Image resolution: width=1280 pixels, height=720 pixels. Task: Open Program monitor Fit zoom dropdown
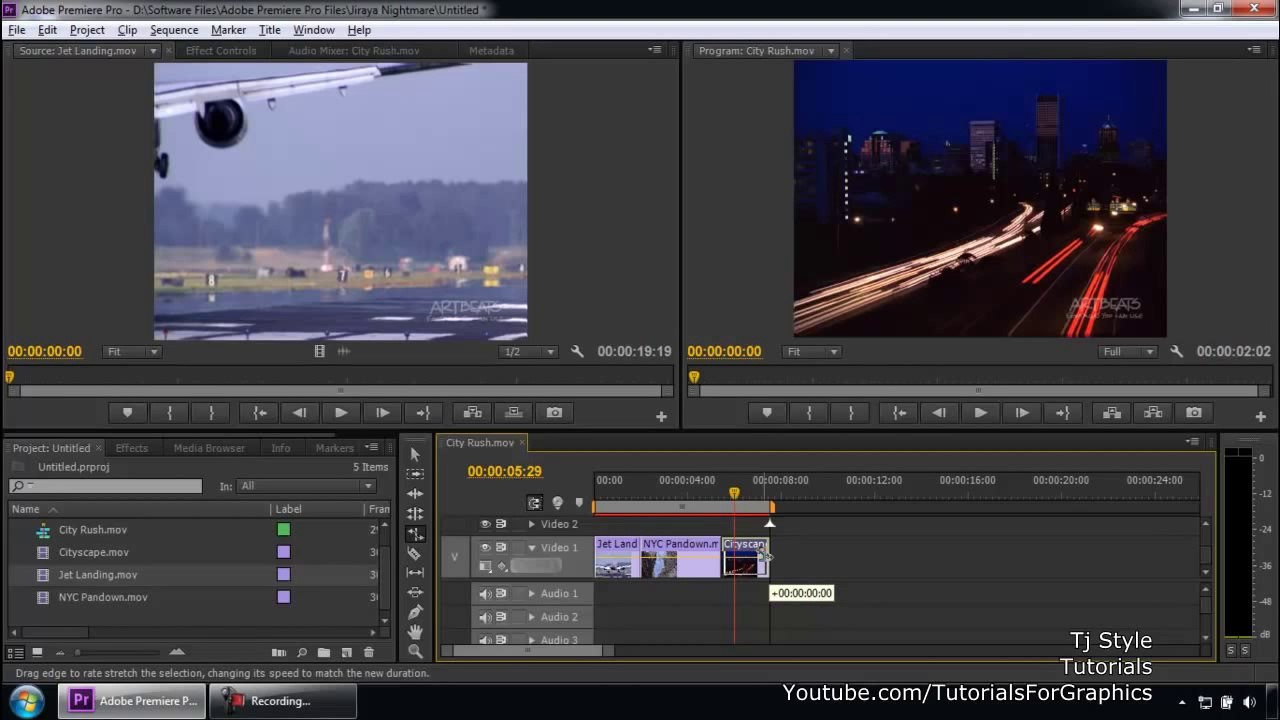pos(812,352)
